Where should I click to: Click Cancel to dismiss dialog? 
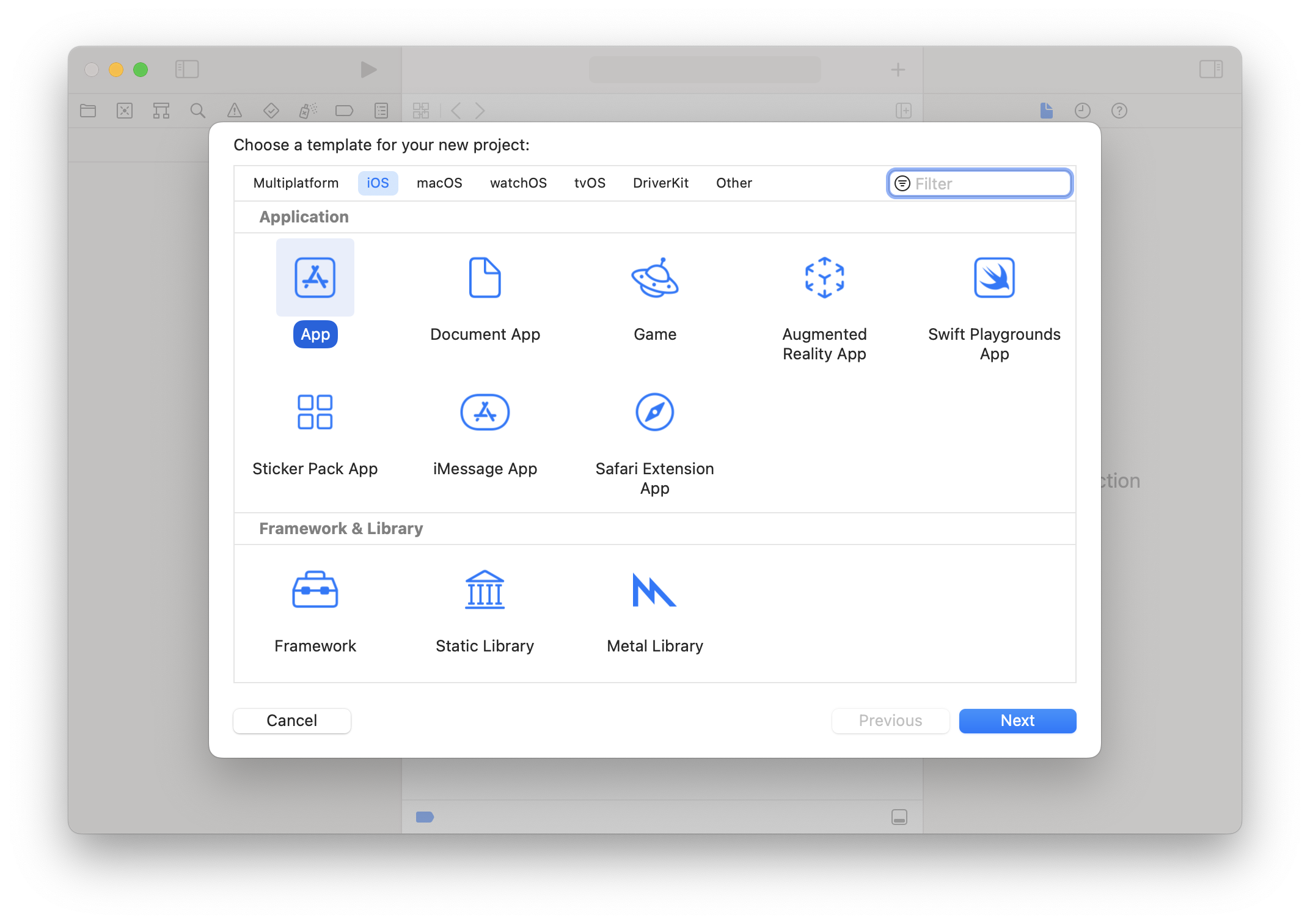(291, 720)
